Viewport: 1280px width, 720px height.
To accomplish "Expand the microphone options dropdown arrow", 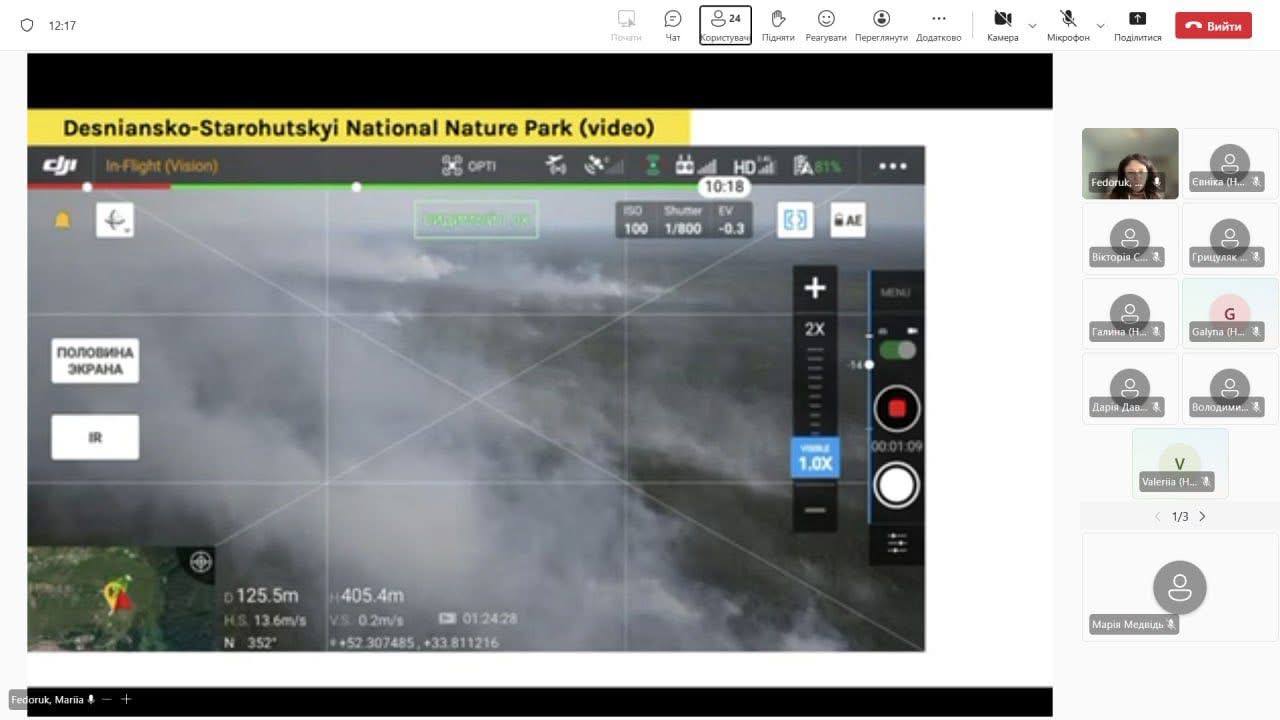I will tap(1100, 26).
